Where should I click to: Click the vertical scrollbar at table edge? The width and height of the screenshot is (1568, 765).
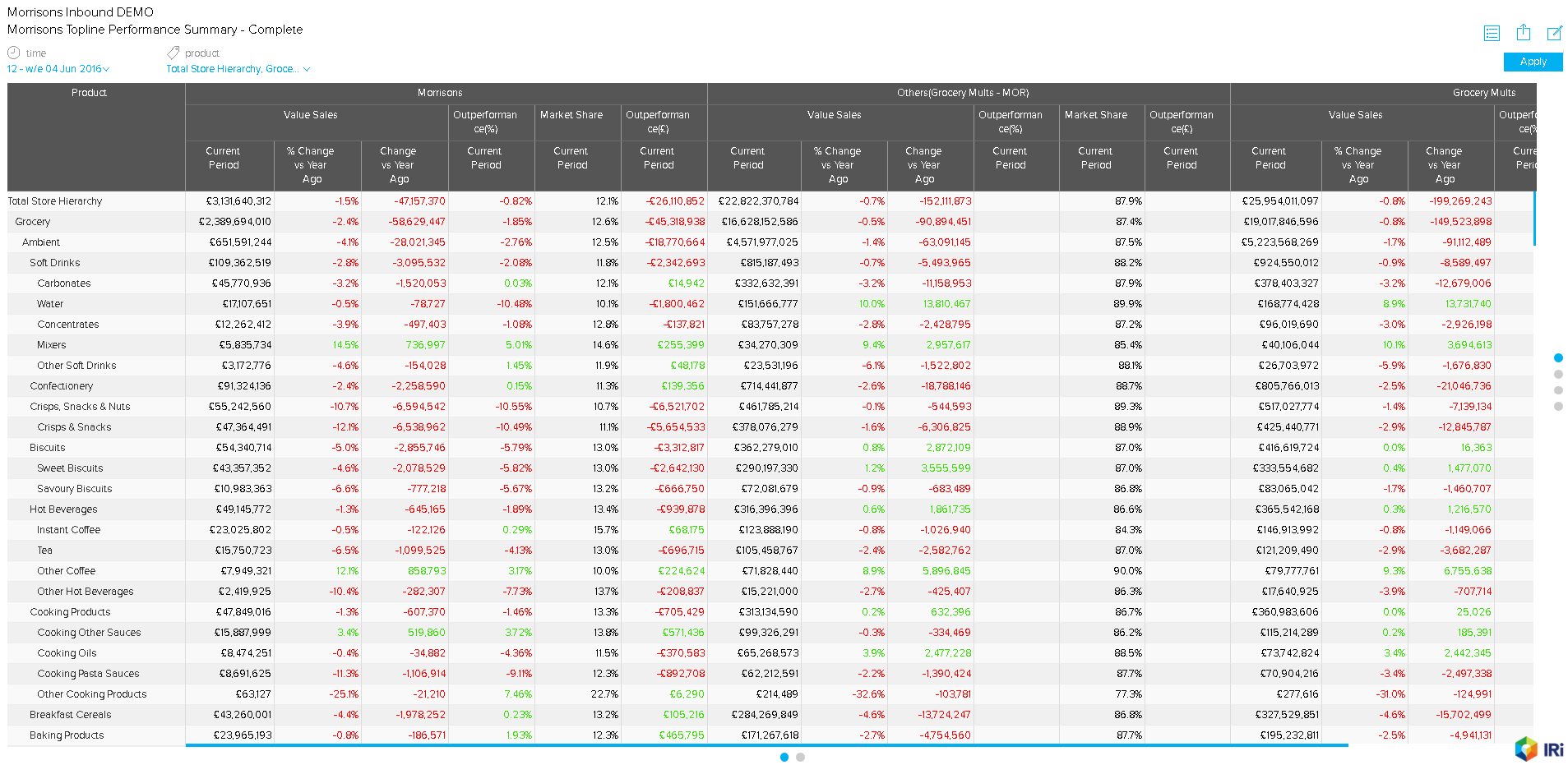(1534, 219)
